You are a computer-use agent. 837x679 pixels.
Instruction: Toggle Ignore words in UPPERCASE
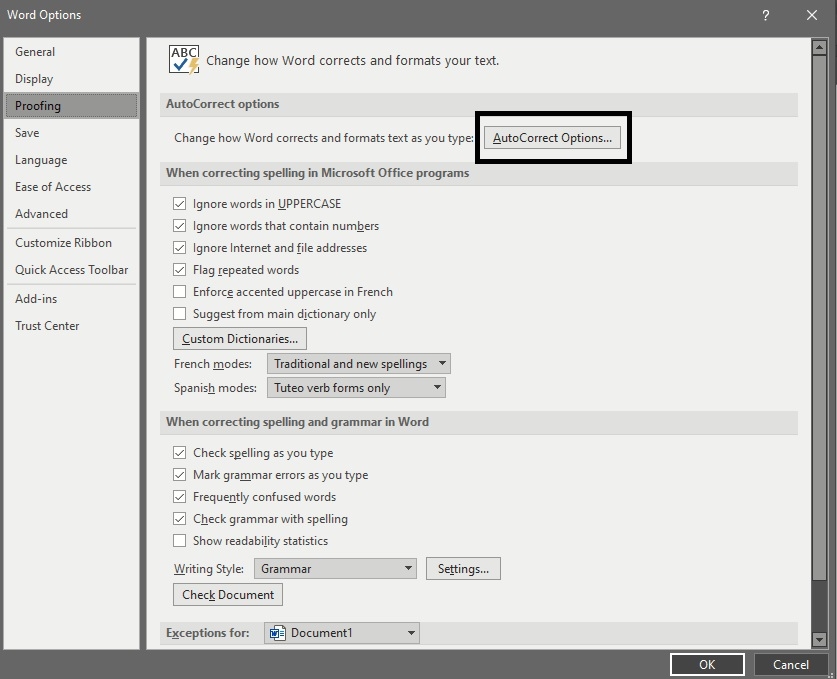(x=179, y=204)
